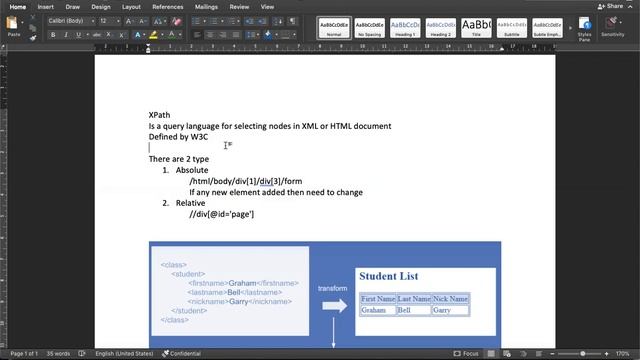Viewport: 640px width, 360px height.
Task: Apply strikethrough formatting
Action: (x=97, y=35)
